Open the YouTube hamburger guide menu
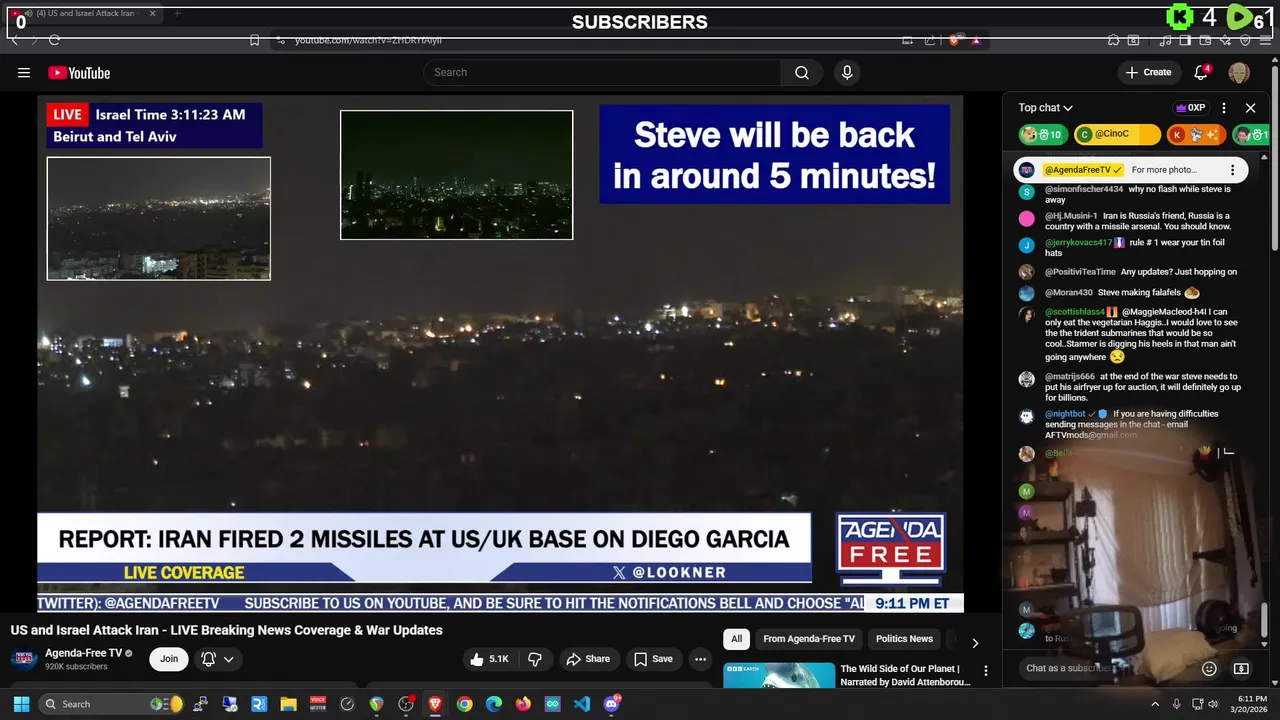 coord(24,72)
